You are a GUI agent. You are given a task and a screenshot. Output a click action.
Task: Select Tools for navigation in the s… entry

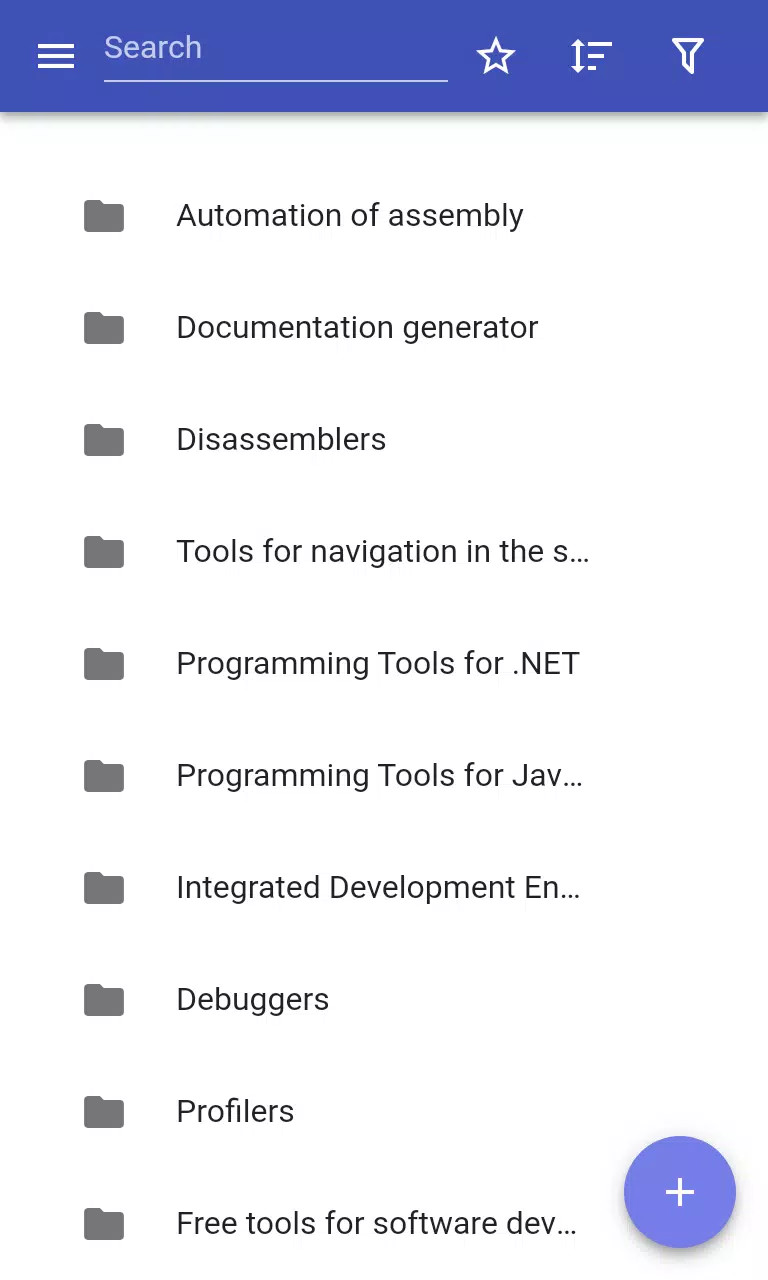coord(384,552)
